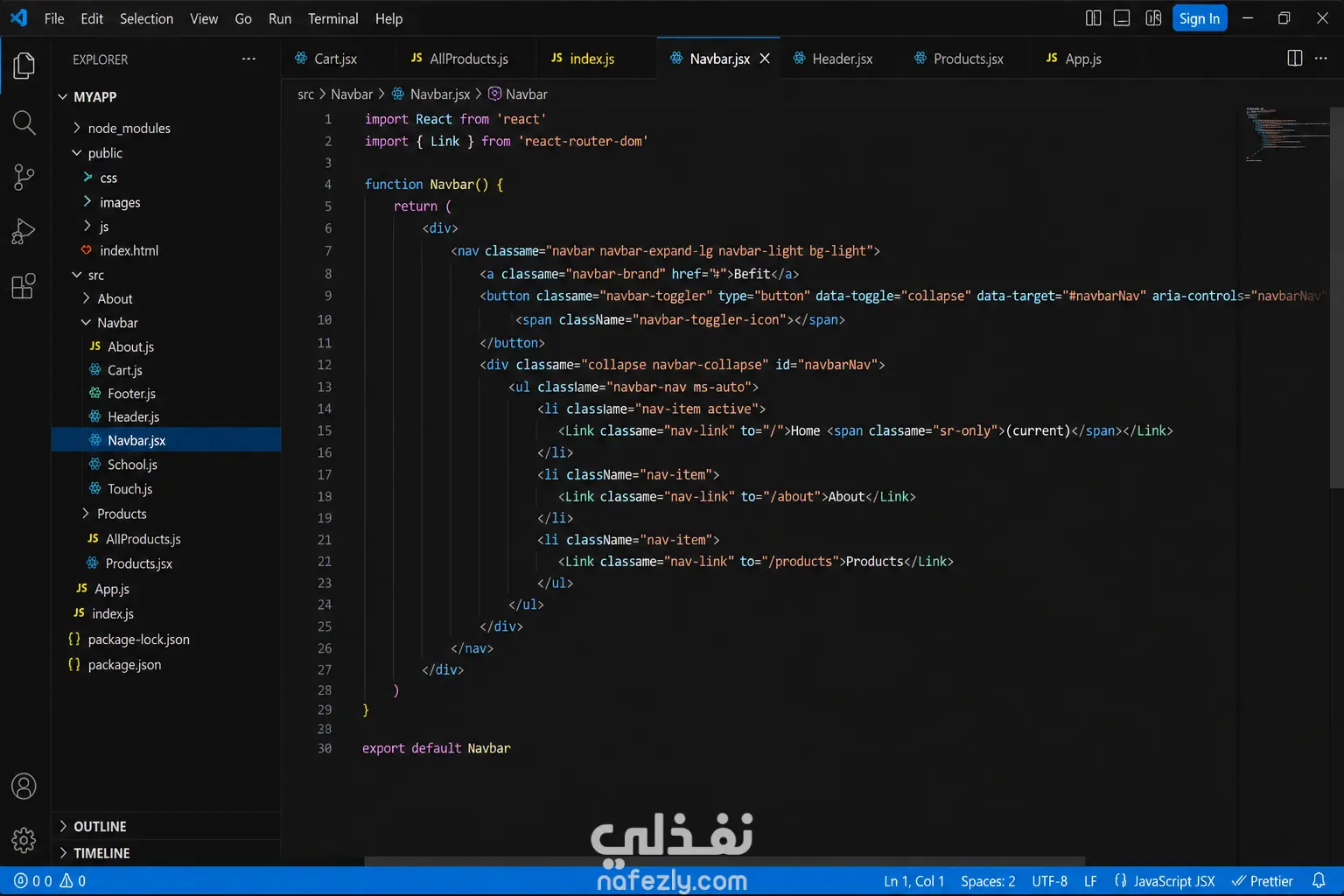Click the Navbar breadcrumb folder
Screen dimensions: 1344x896
point(352,94)
